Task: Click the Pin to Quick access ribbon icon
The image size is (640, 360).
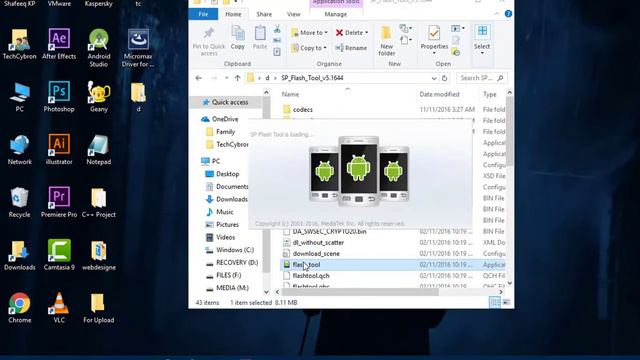Action: tap(209, 42)
